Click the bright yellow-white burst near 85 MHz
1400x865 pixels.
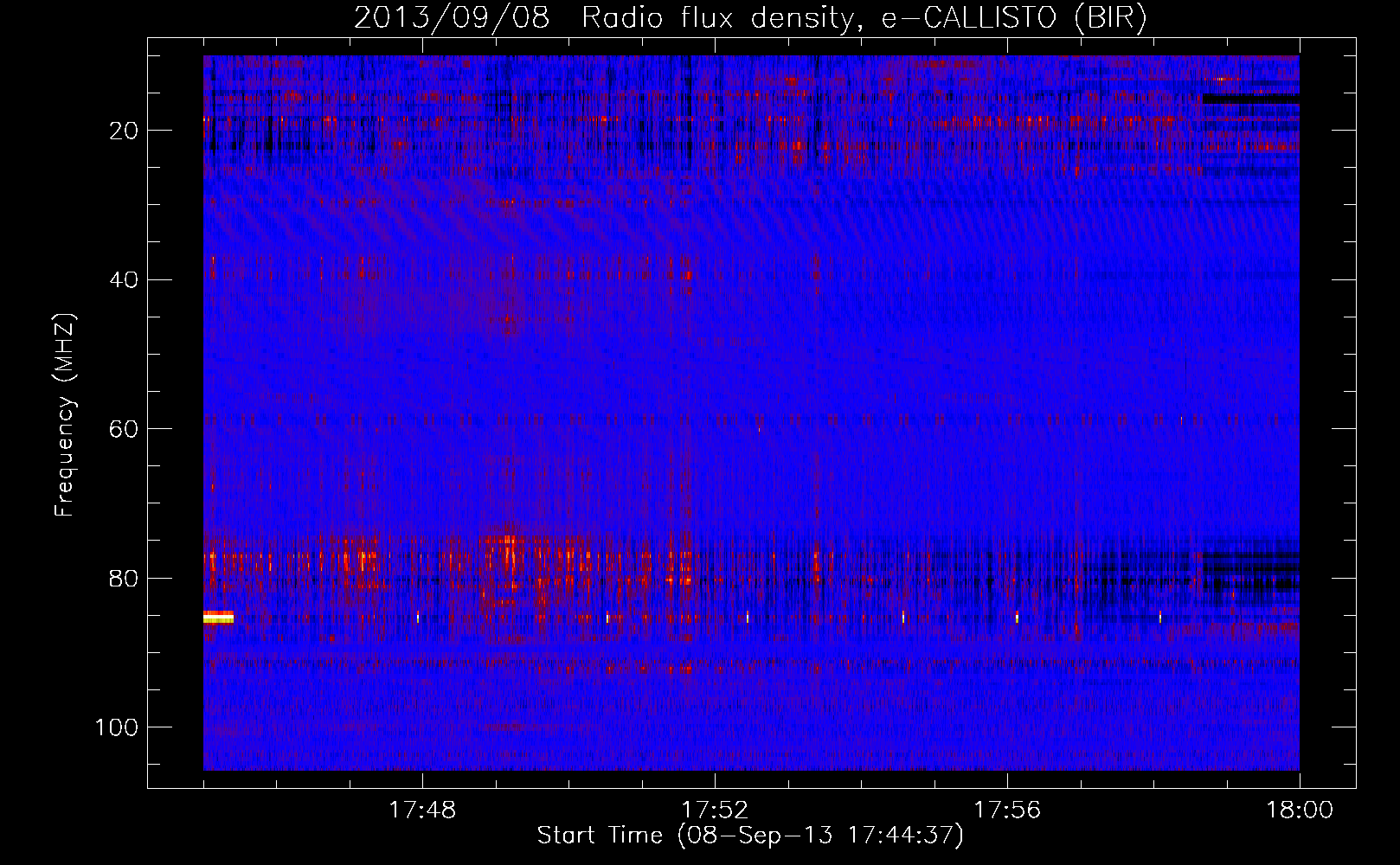point(218,617)
